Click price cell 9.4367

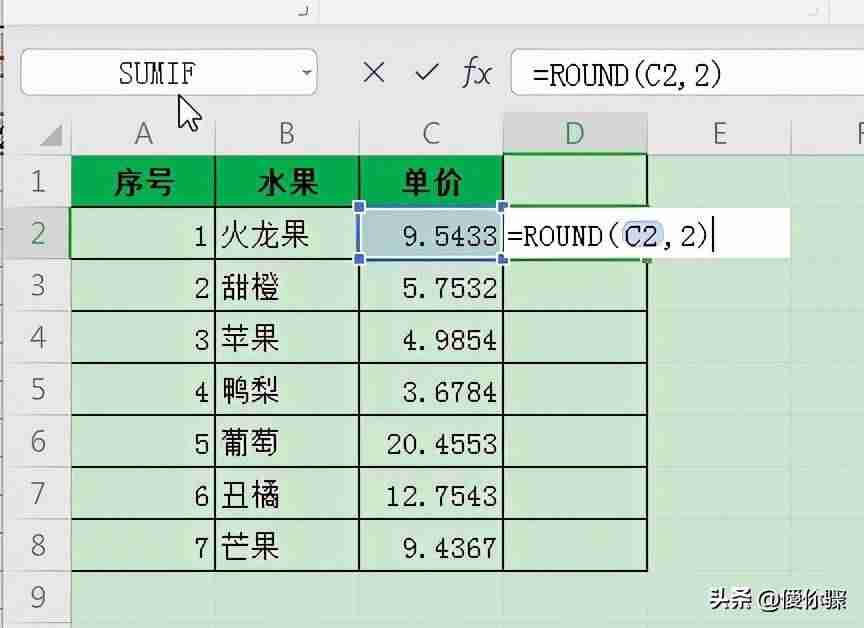(x=431, y=545)
